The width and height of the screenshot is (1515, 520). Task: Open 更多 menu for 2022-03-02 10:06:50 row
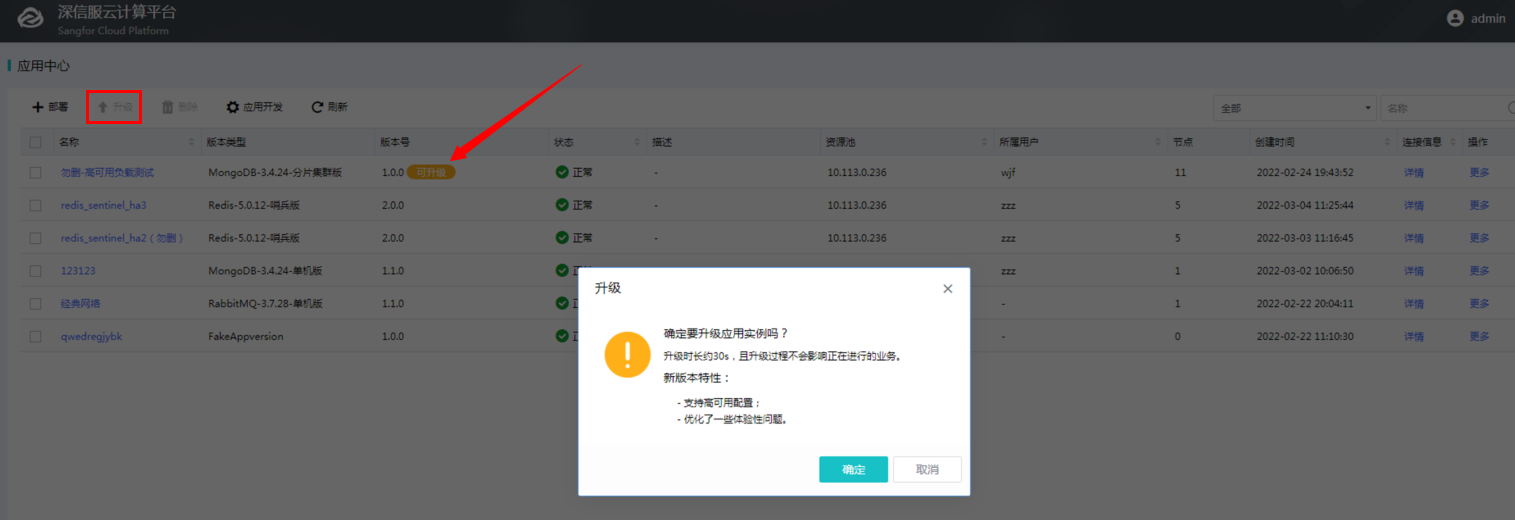click(x=1479, y=271)
